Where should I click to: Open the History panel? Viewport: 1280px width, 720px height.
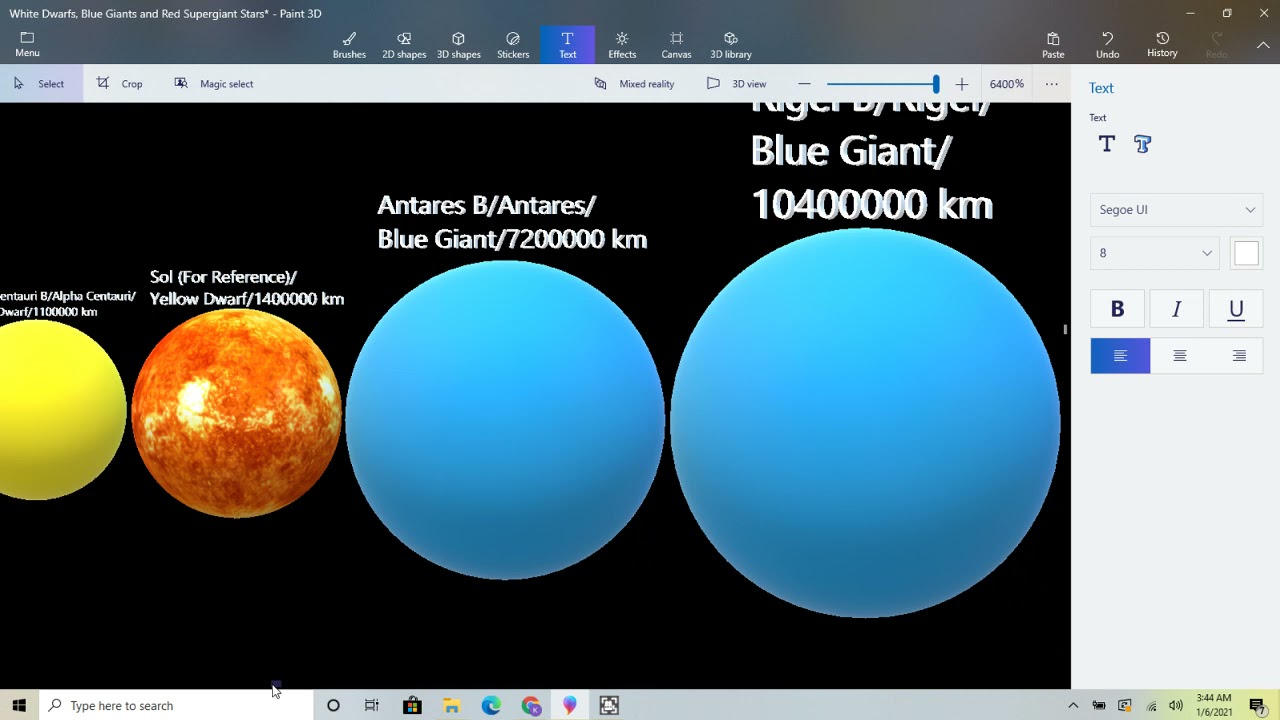1162,45
